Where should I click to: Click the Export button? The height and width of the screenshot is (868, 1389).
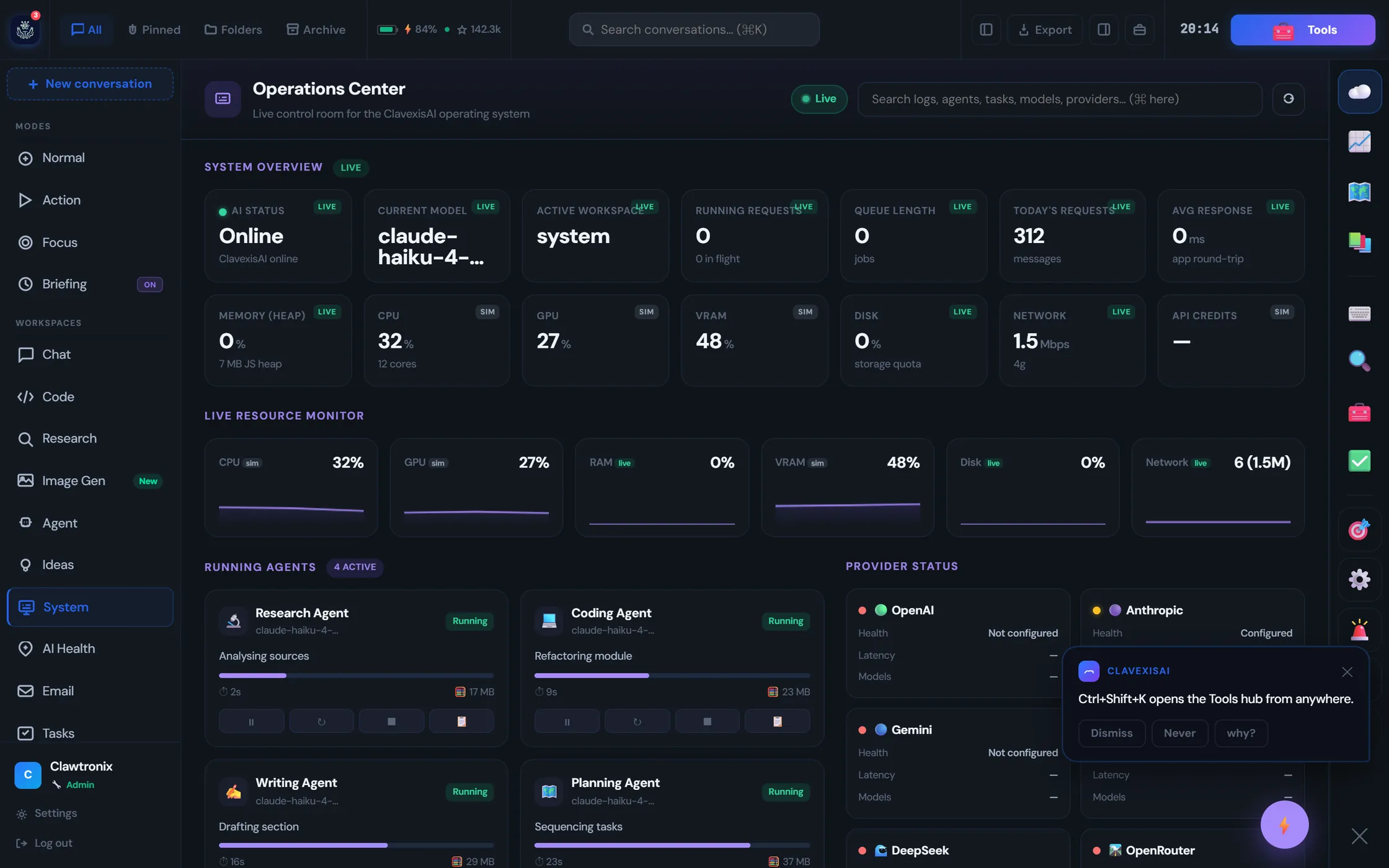[1045, 29]
